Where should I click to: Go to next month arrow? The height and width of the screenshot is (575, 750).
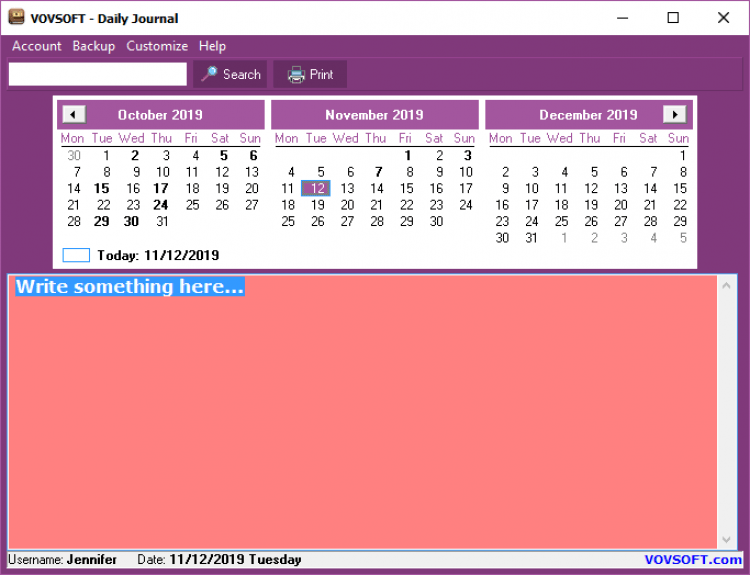point(675,114)
